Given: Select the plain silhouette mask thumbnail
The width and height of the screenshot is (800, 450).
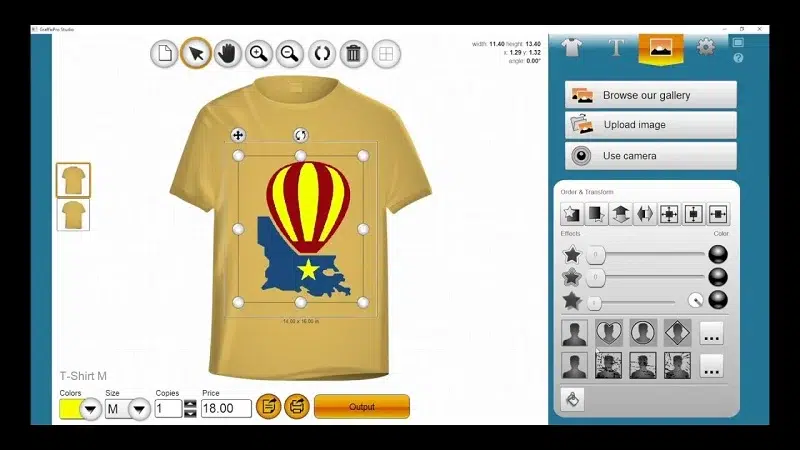Looking at the screenshot, I should tap(574, 333).
